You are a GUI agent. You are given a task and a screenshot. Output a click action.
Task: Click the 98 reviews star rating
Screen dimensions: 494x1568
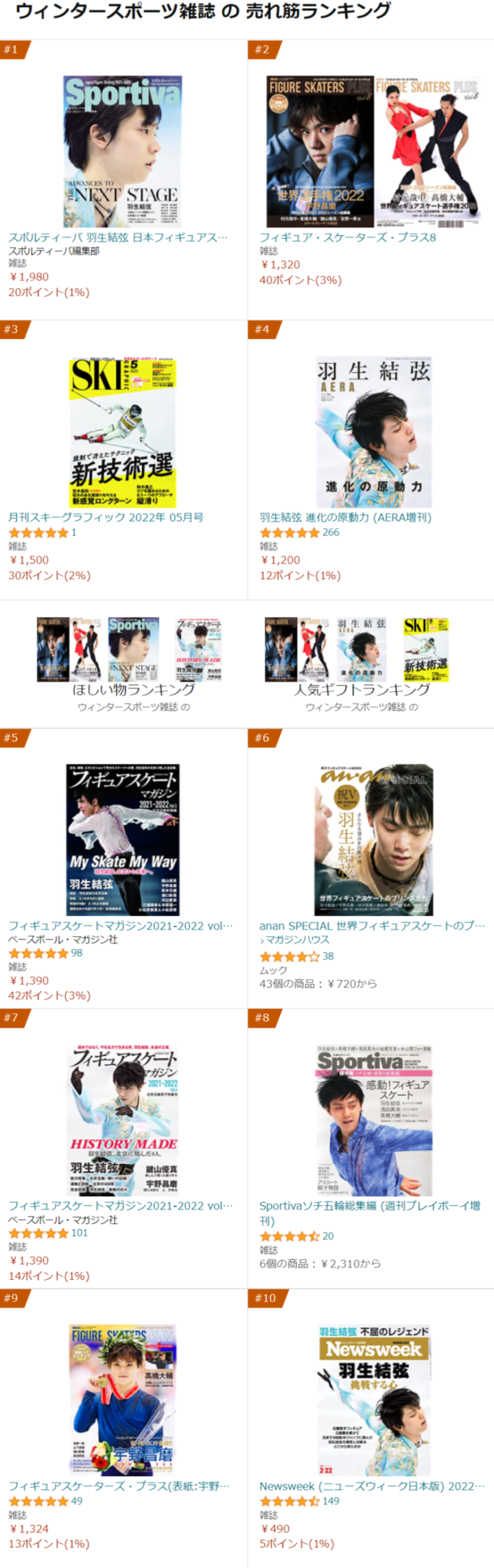45,953
